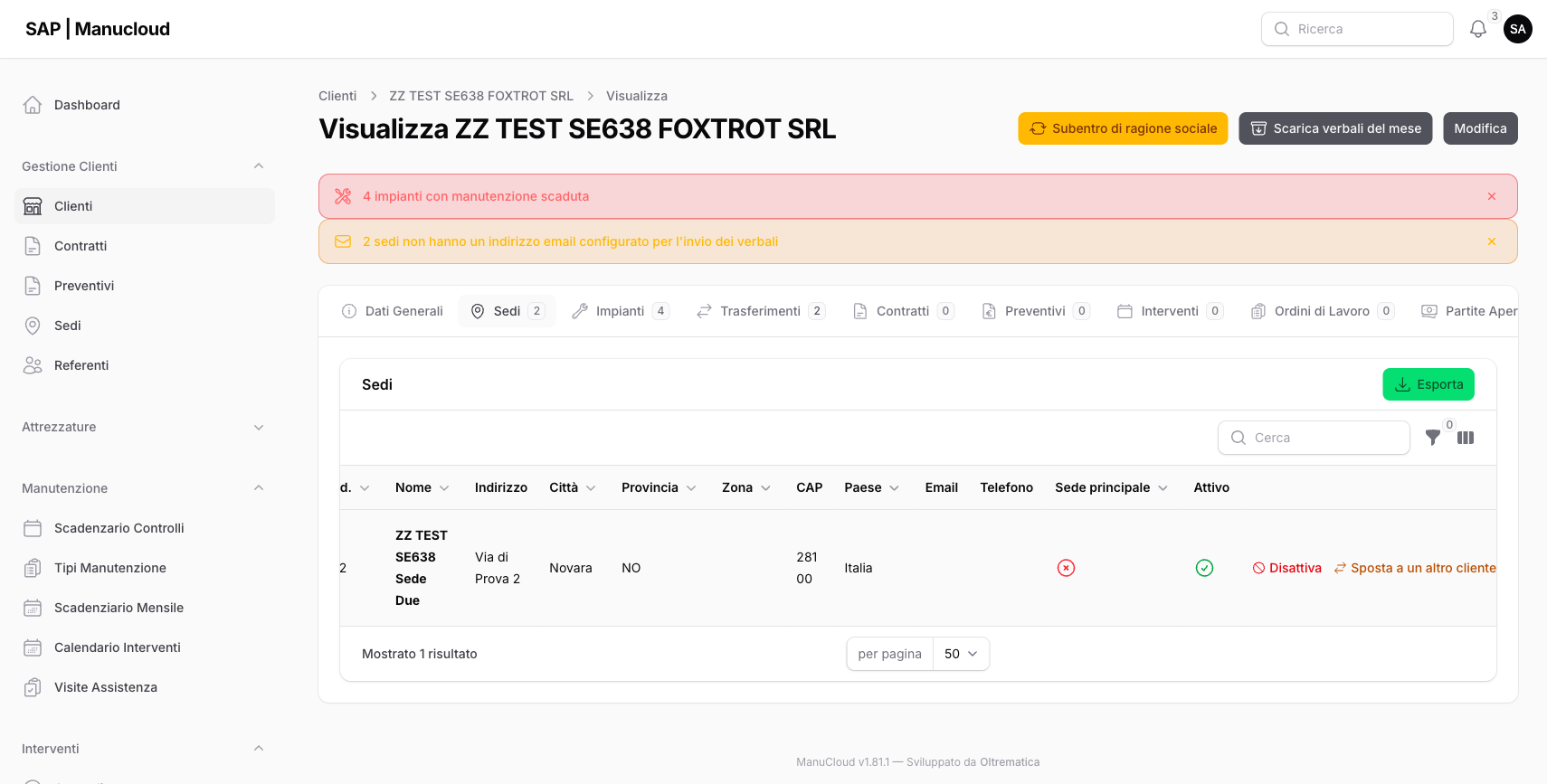Click the Scadenziario Mensile calendar icon
1547x784 pixels.
tap(33, 608)
